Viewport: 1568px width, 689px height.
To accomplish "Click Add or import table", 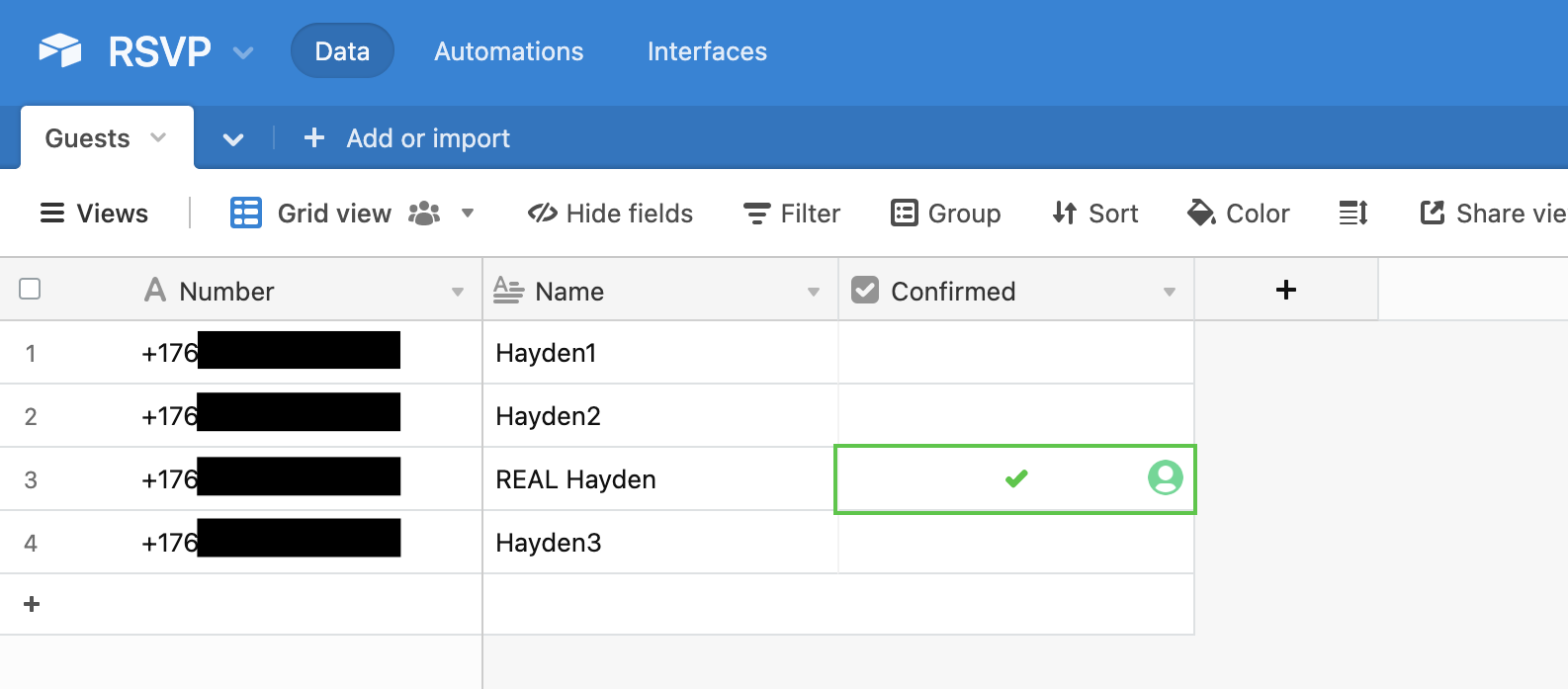I will 407,138.
